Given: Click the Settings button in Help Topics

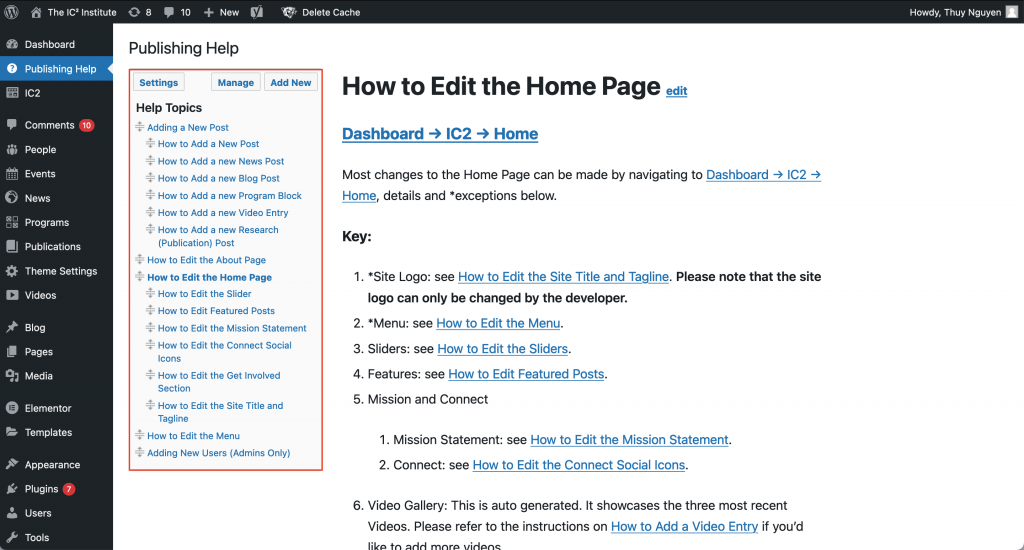Looking at the screenshot, I should (159, 82).
